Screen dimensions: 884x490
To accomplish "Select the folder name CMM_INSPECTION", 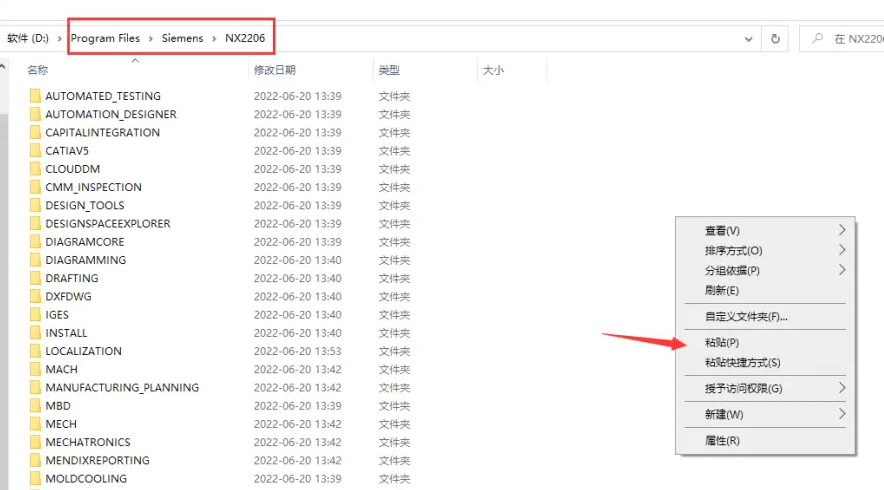I will pos(94,187).
